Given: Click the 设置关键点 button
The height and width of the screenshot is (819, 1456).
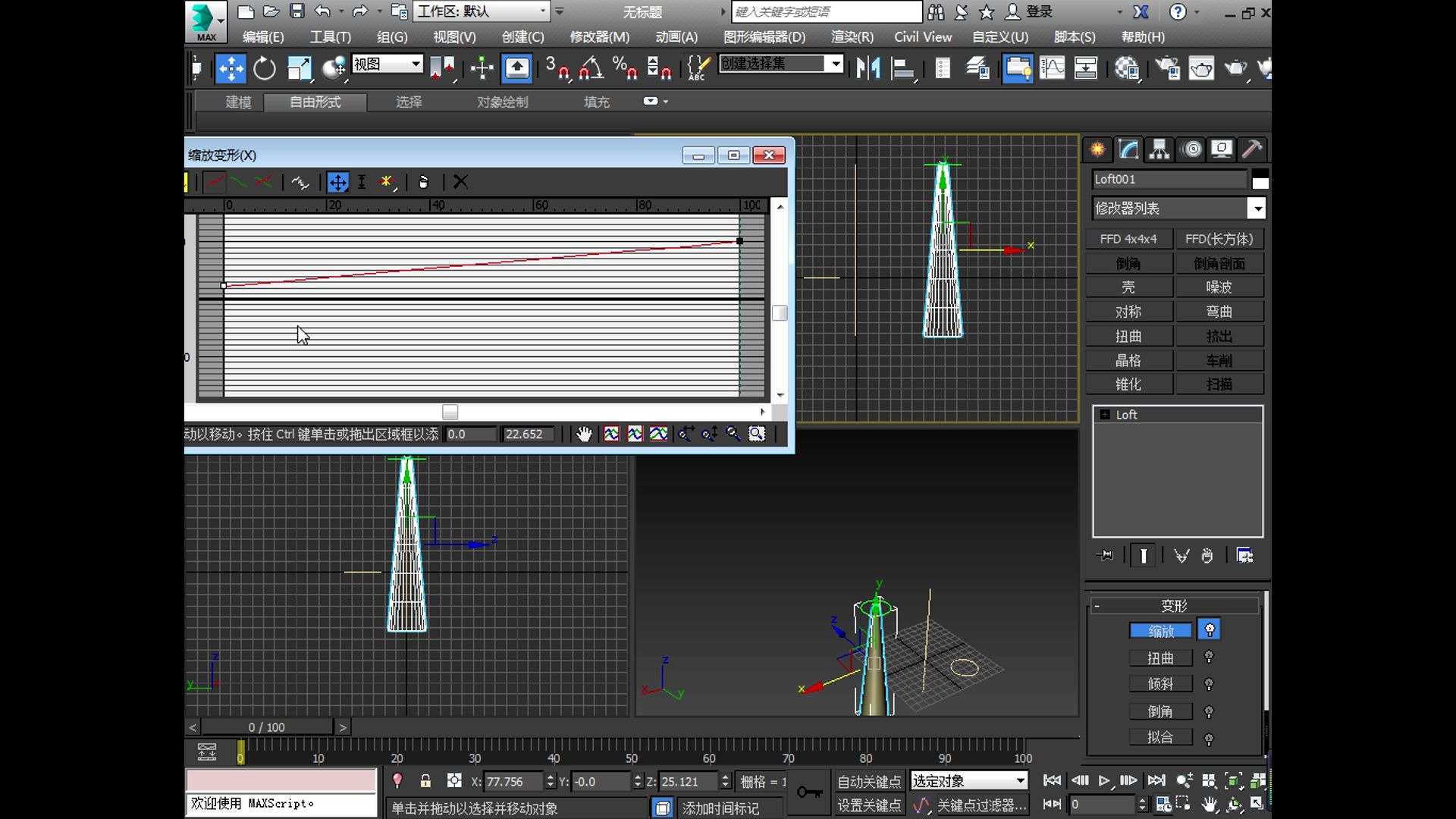Looking at the screenshot, I should point(869,805).
